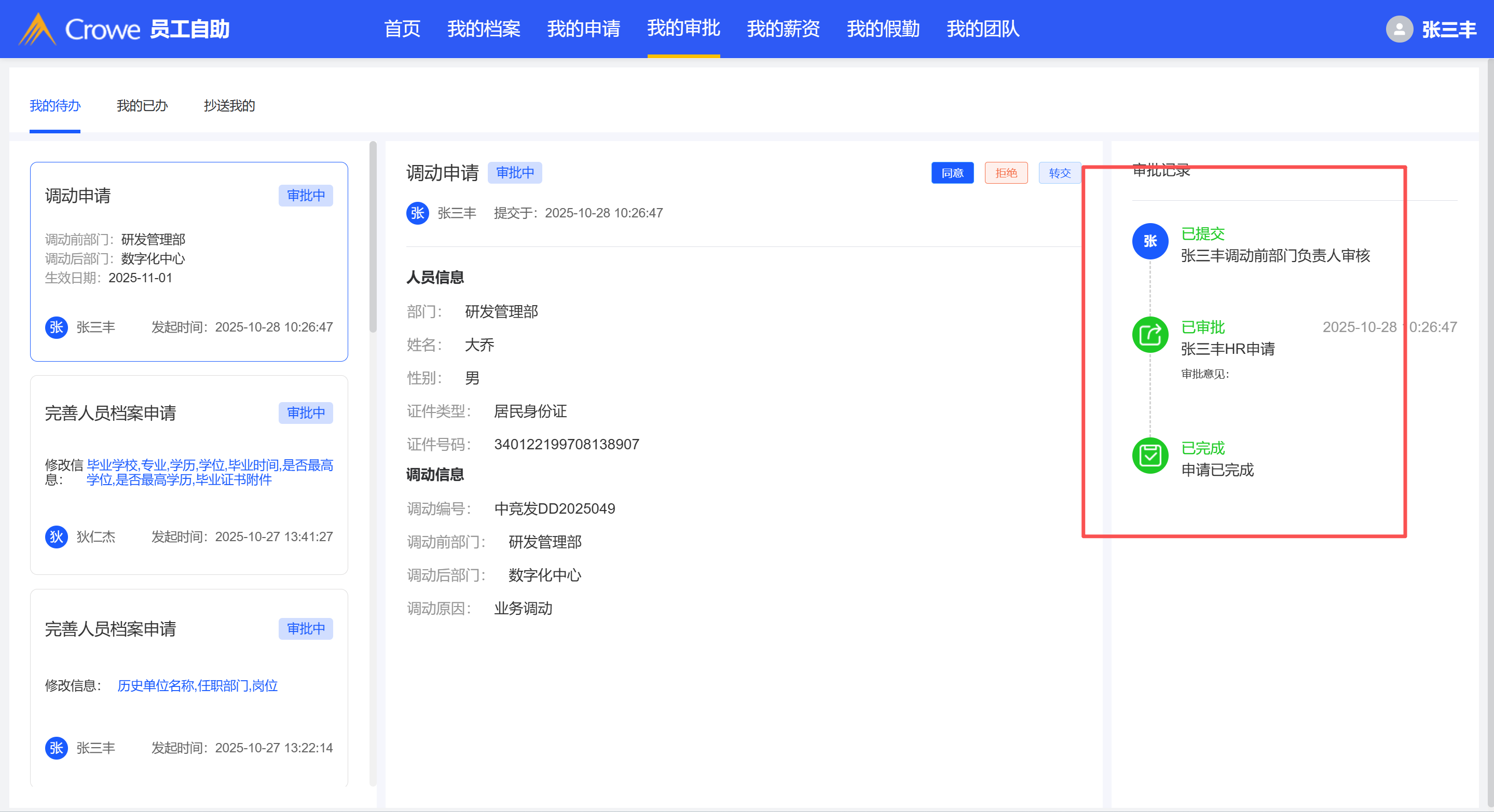This screenshot has height=812, width=1494.
Task: Switch to the 抄送我的 tab
Action: (229, 105)
